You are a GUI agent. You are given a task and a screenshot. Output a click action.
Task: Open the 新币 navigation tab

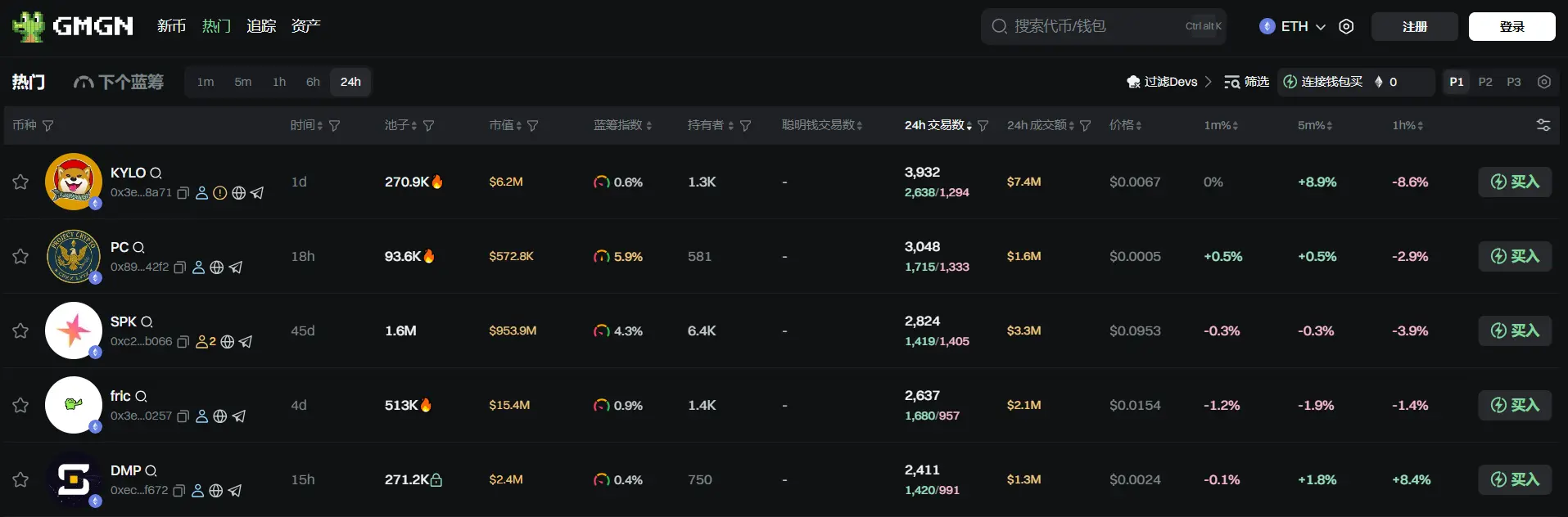(x=171, y=26)
